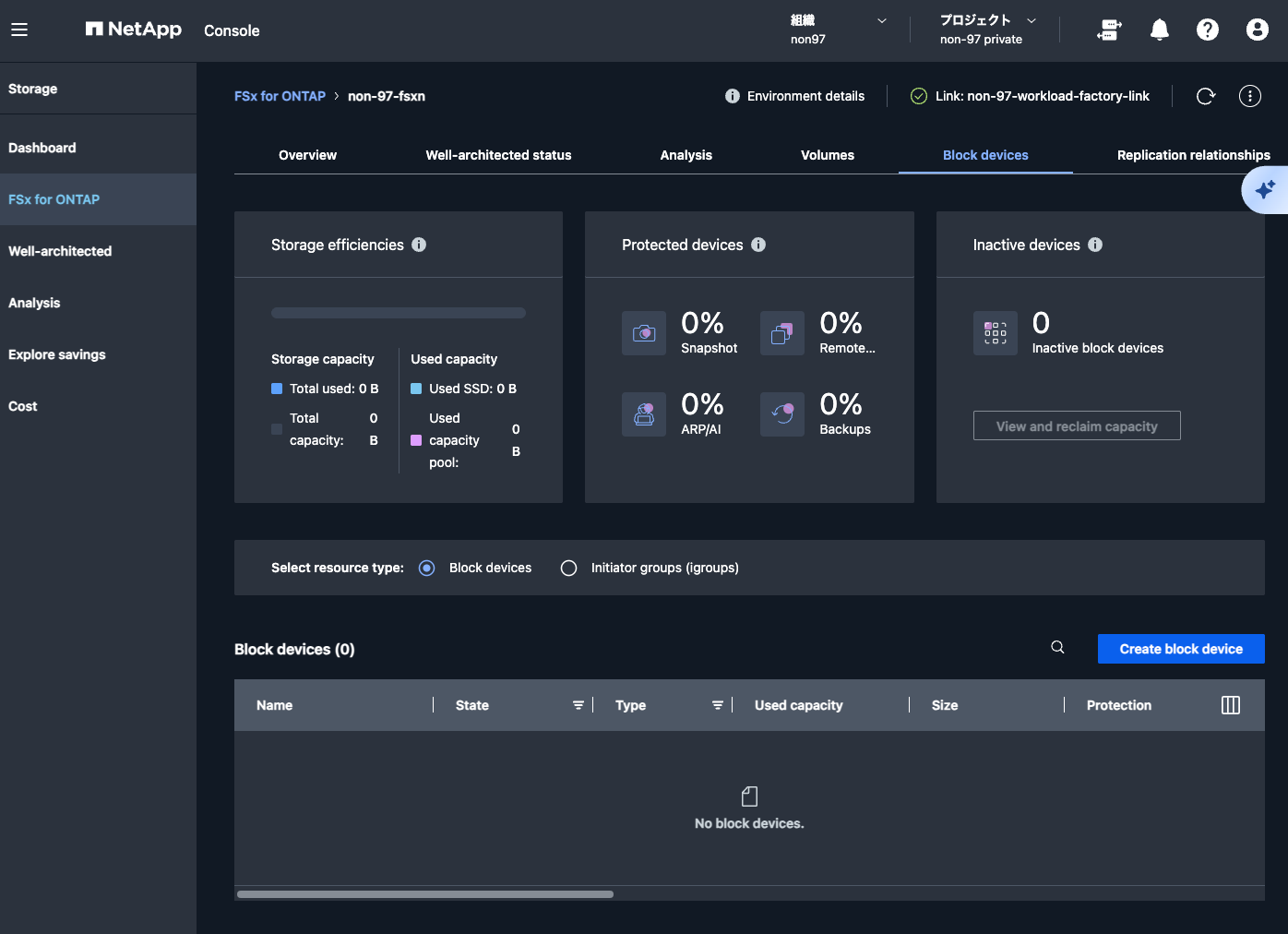Sort by the Size column header
The height and width of the screenshot is (934, 1288).
click(945, 705)
